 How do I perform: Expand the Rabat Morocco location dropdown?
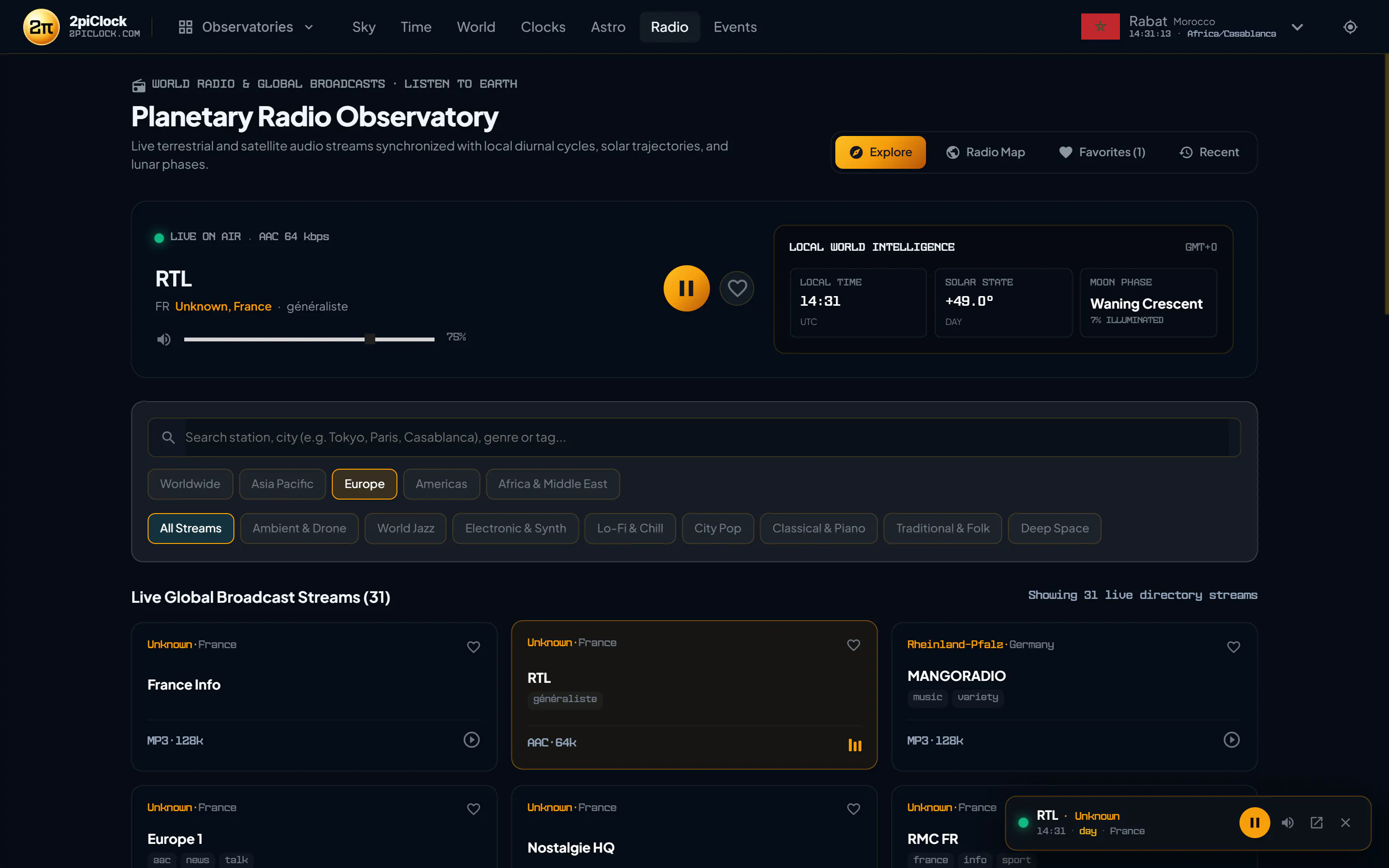(1297, 27)
